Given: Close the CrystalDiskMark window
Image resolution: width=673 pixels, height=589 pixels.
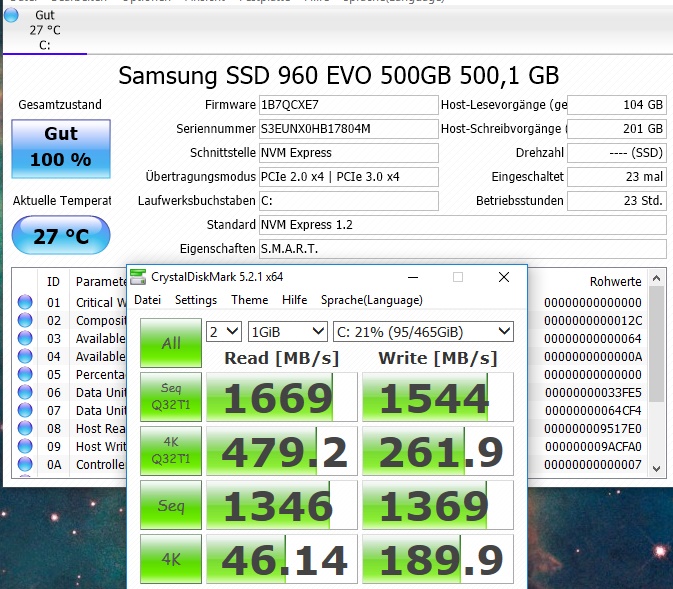Looking at the screenshot, I should tap(504, 277).
